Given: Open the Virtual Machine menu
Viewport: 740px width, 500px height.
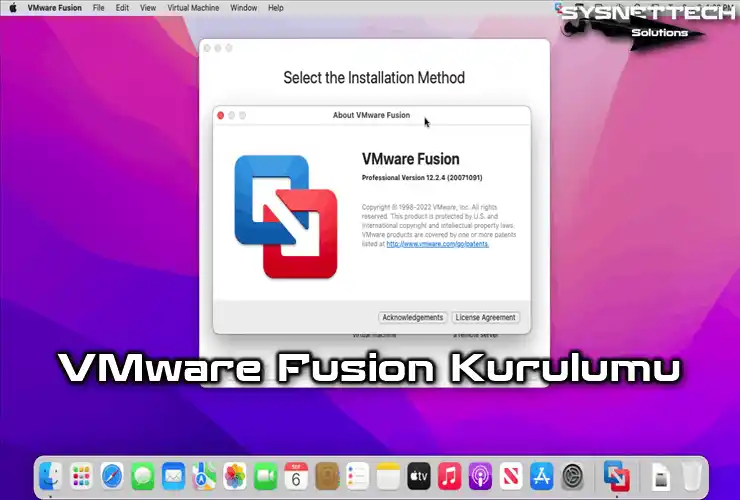Looking at the screenshot, I should 193,8.
